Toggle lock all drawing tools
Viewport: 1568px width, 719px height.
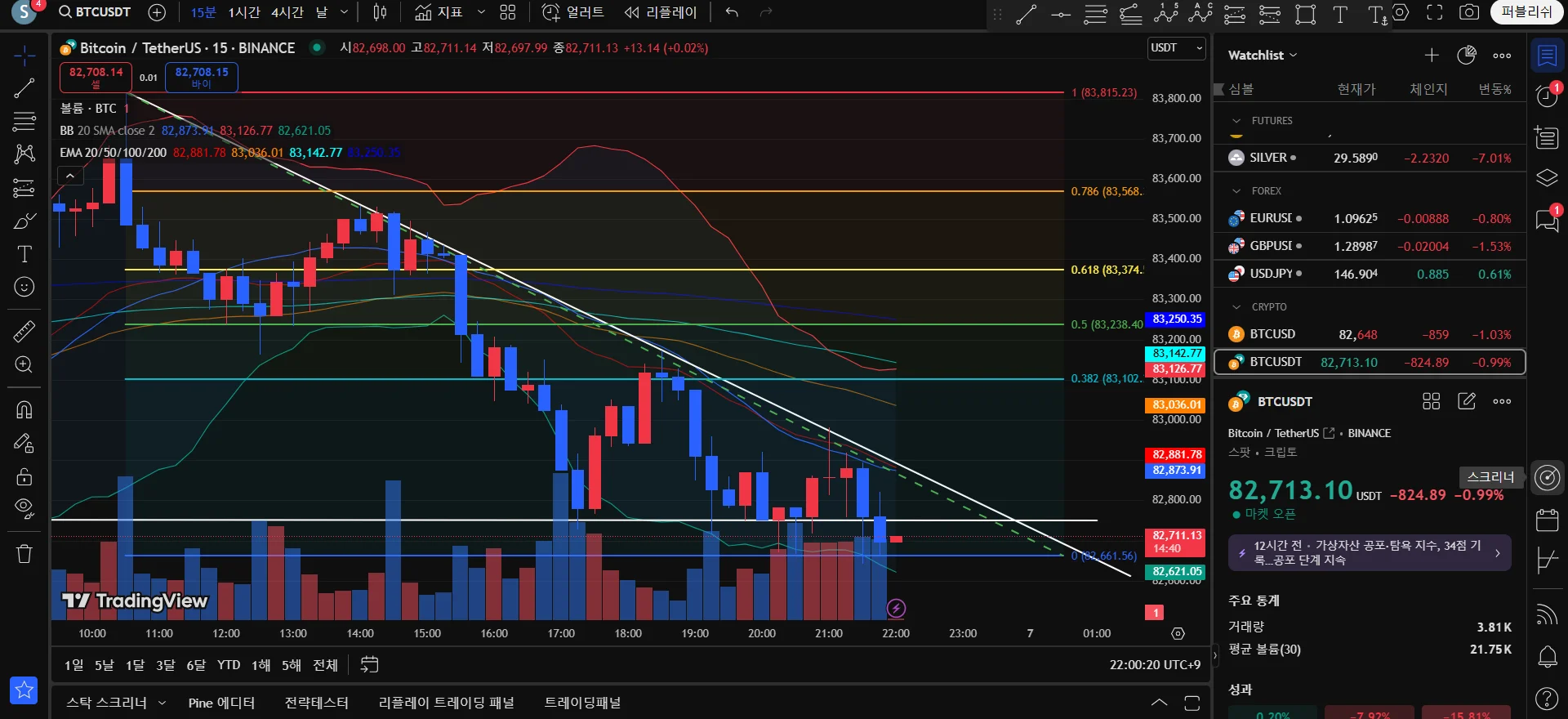point(24,476)
